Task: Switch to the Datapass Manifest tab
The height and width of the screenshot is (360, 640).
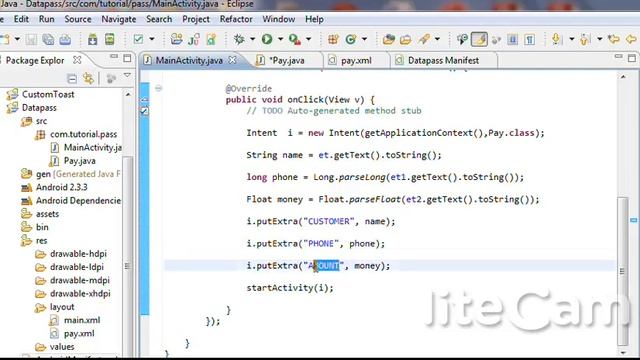Action: (x=443, y=60)
